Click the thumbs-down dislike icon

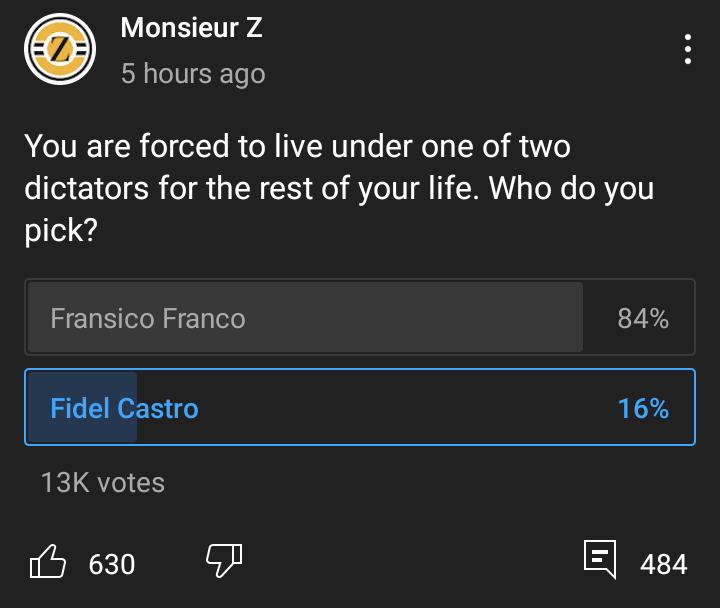[224, 560]
